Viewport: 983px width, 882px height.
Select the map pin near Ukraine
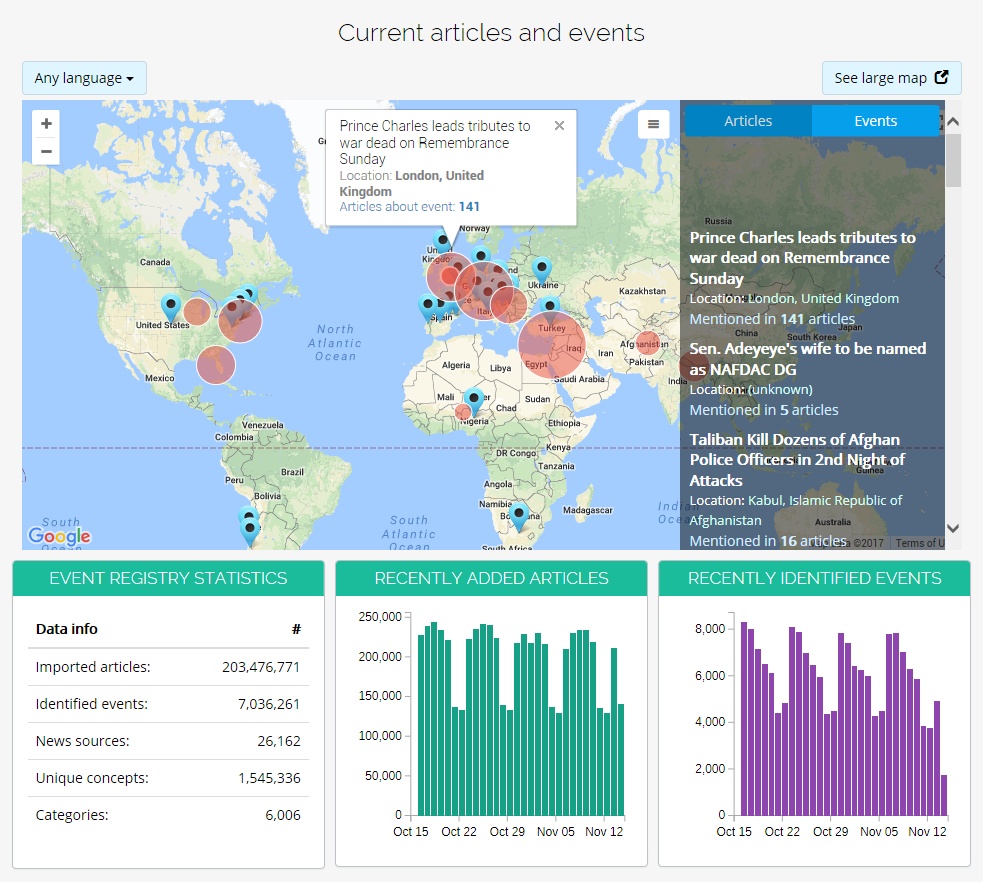pos(541,268)
